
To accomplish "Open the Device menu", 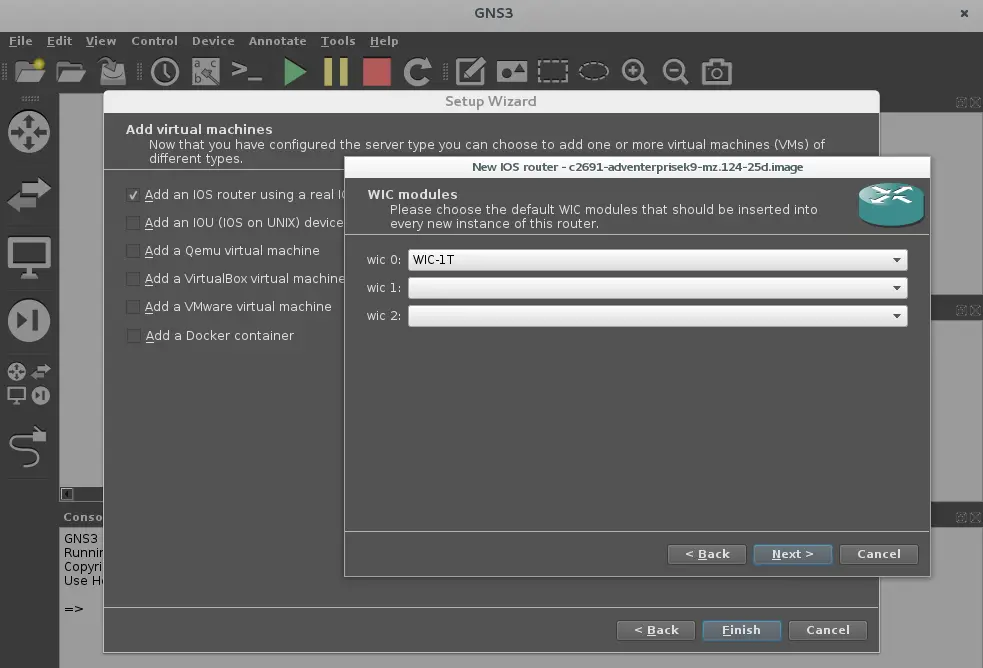I will (213, 41).
